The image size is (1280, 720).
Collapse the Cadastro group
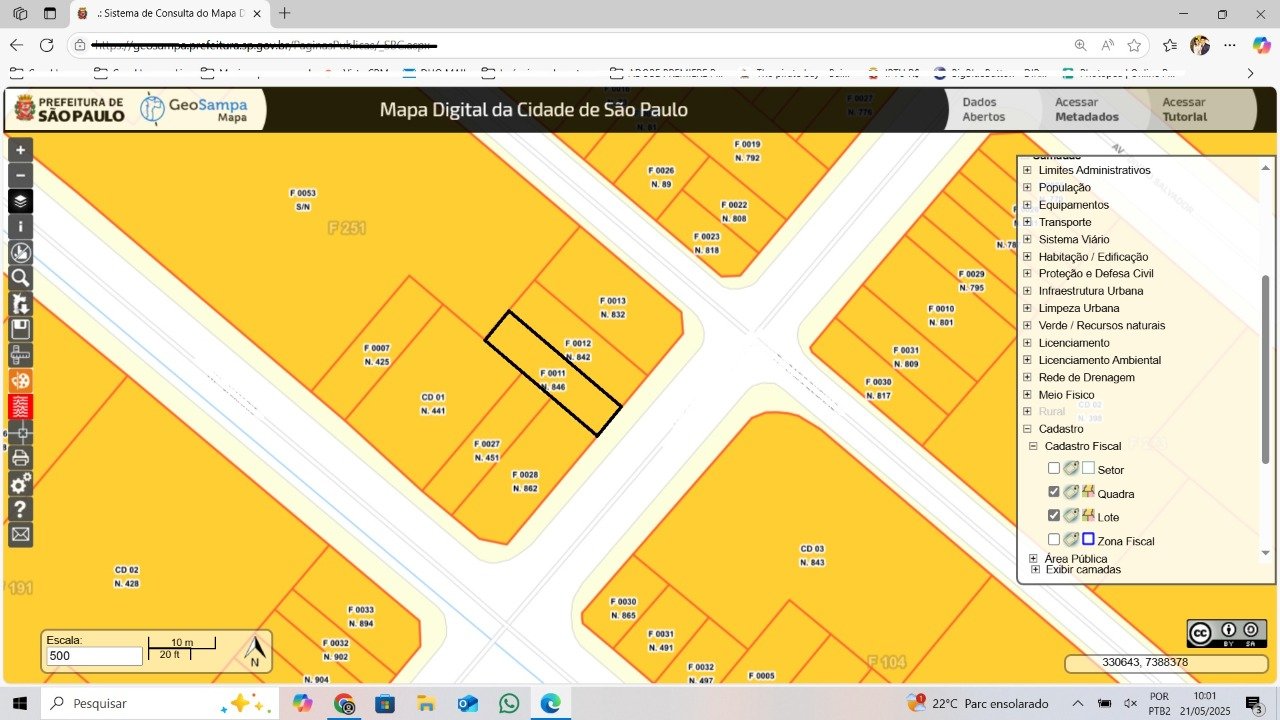[x=1027, y=429]
